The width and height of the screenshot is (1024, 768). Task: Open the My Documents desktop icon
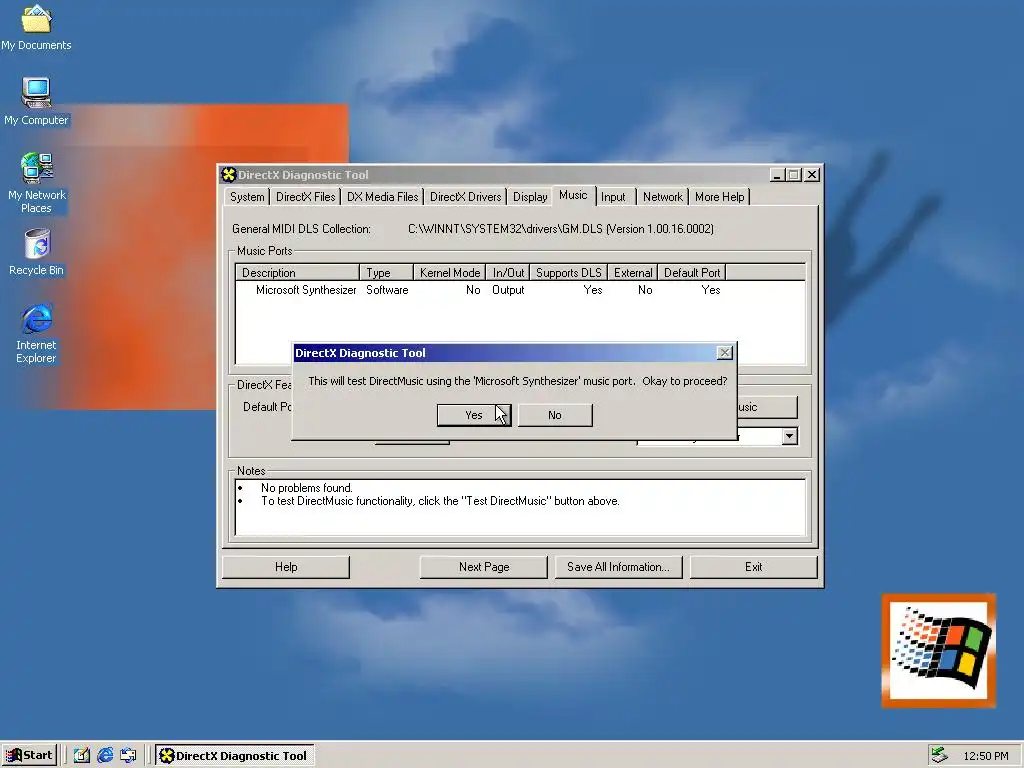pos(37,27)
